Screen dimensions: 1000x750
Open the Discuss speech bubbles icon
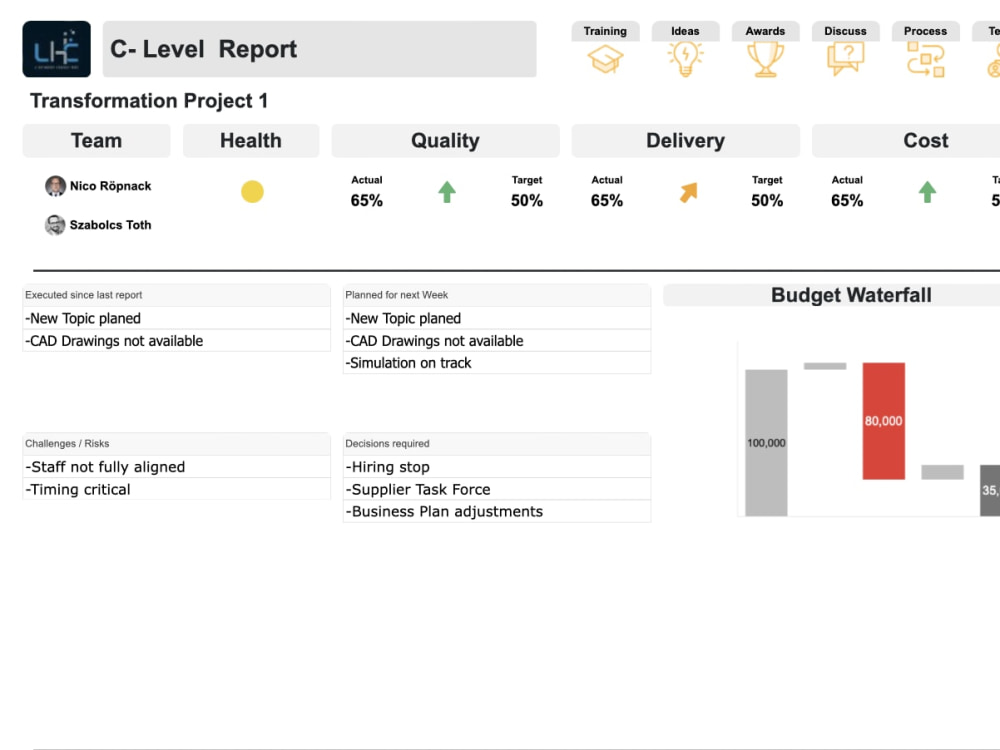click(845, 58)
